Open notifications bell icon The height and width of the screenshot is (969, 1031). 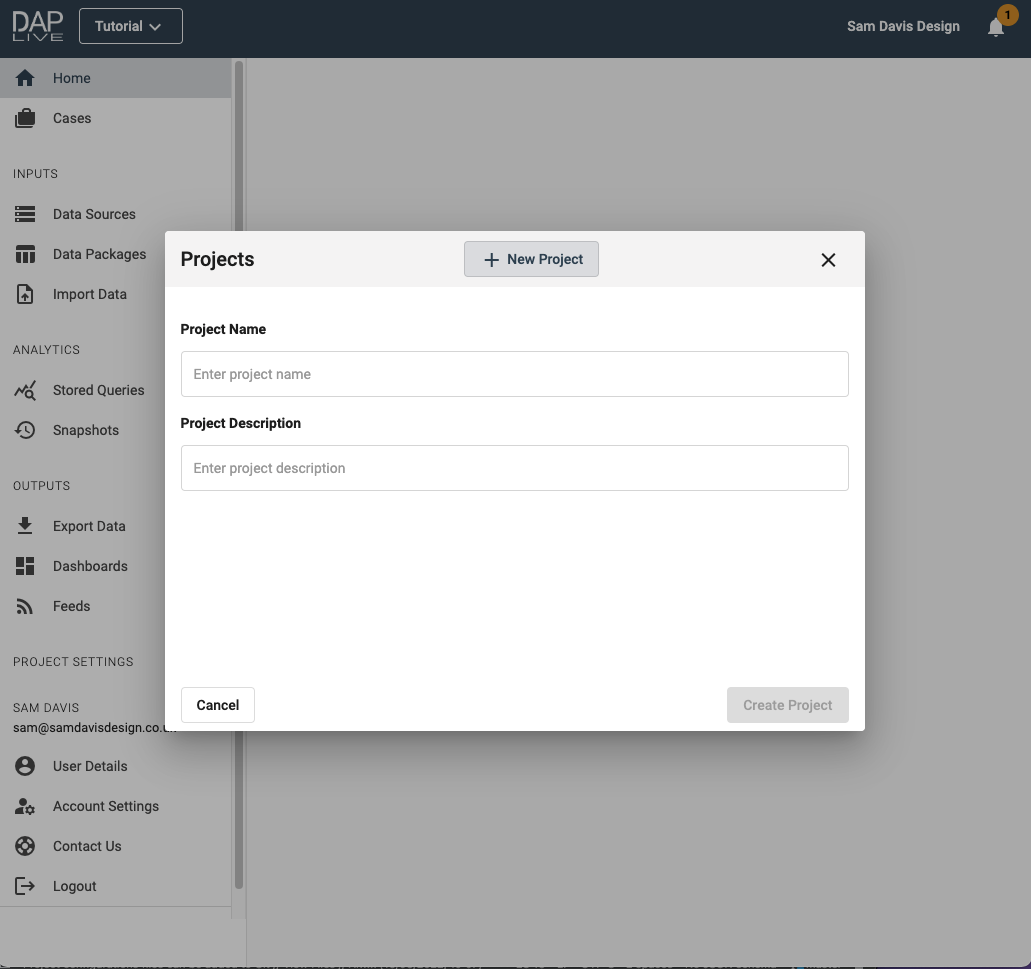click(996, 27)
